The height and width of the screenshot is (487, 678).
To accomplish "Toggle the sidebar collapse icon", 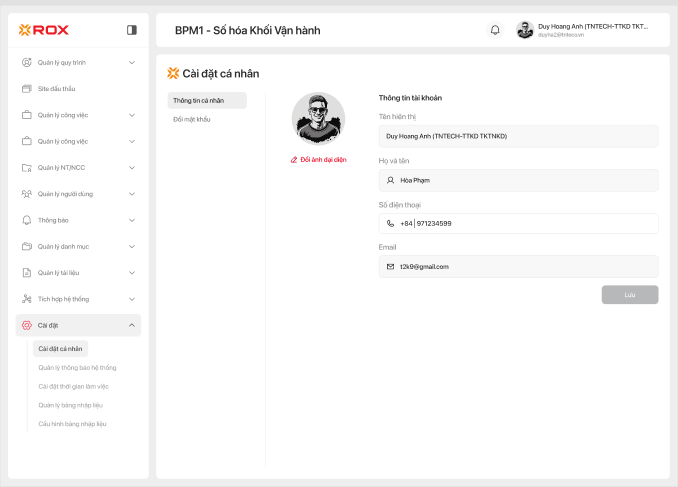I will (132, 30).
